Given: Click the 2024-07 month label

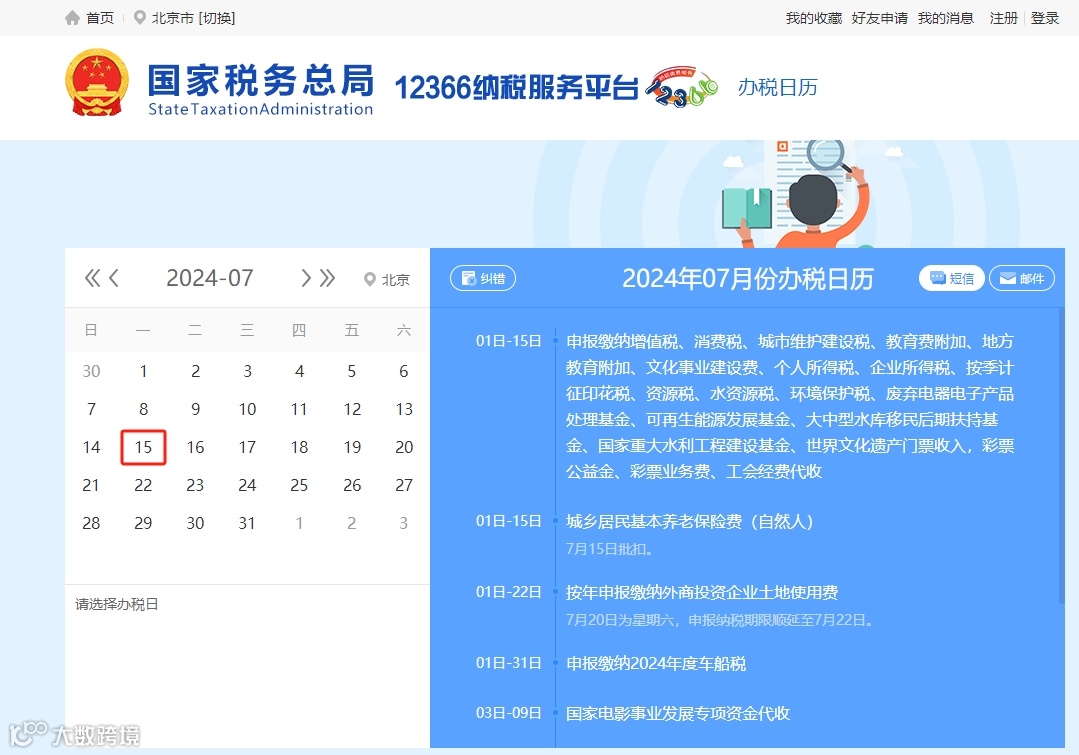Looking at the screenshot, I should 210,278.
